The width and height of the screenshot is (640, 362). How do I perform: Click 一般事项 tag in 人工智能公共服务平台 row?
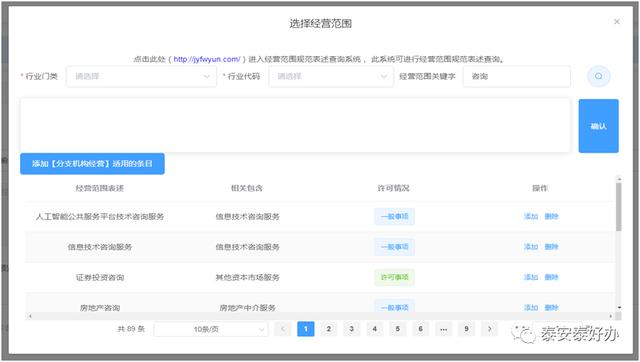point(394,216)
